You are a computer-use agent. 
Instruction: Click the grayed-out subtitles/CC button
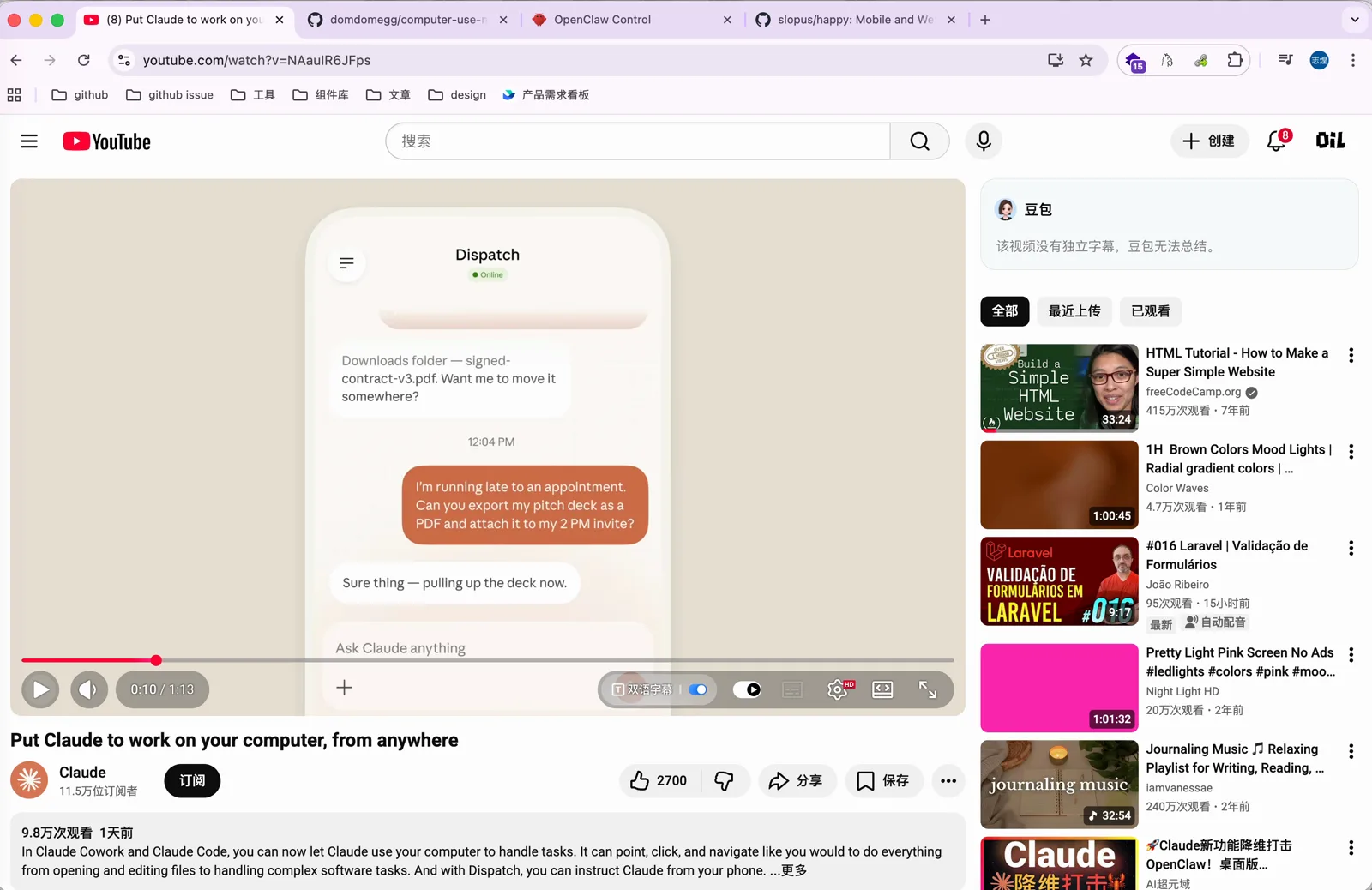click(x=792, y=689)
